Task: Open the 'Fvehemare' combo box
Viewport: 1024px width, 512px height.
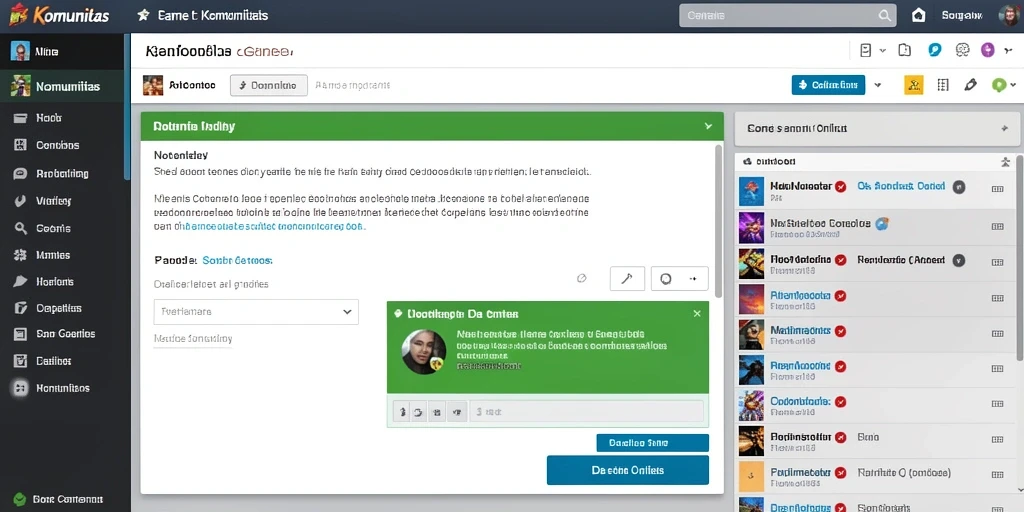Action: tap(256, 312)
